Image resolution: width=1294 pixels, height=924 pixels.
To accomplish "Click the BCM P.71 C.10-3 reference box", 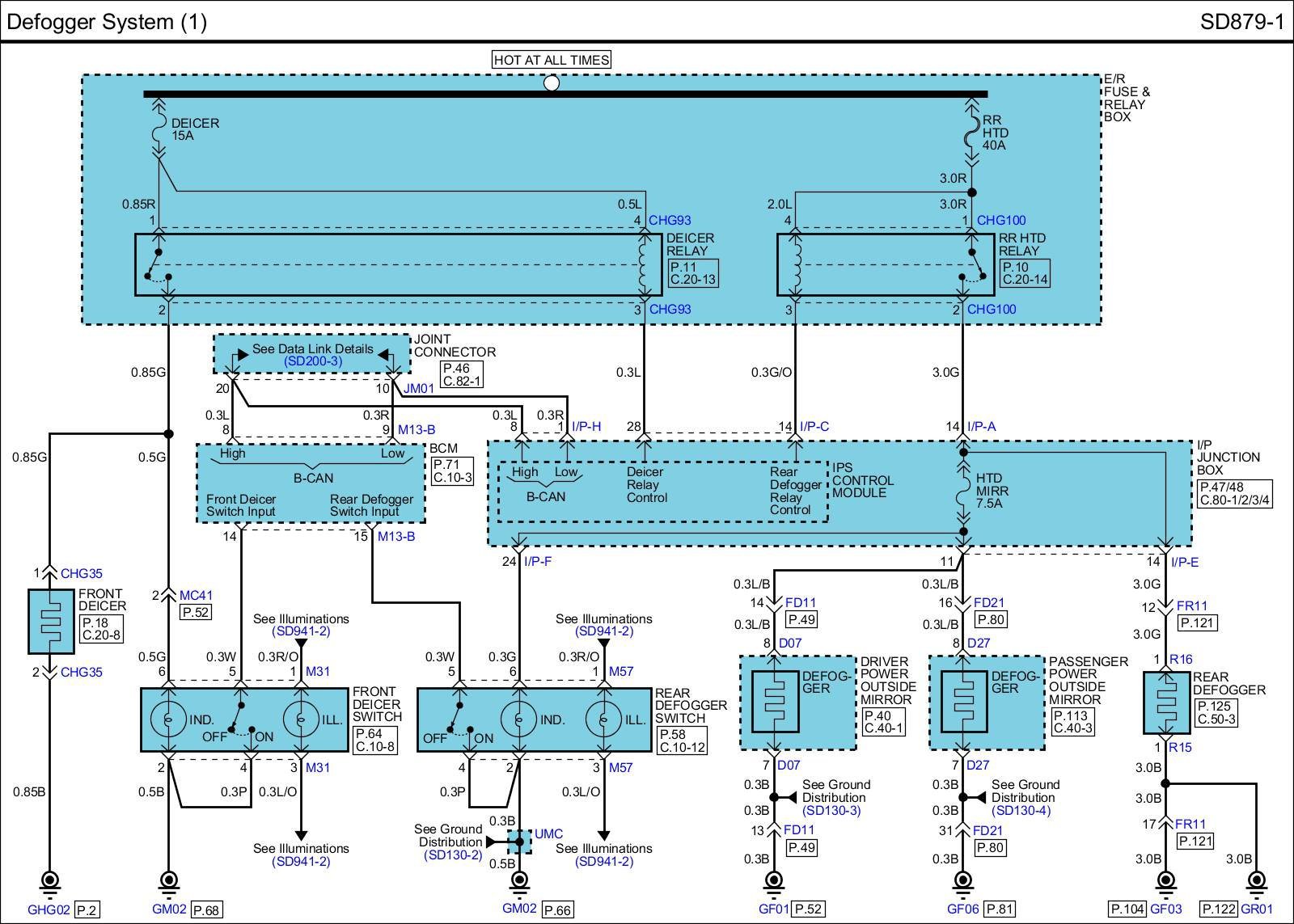I will (x=452, y=471).
